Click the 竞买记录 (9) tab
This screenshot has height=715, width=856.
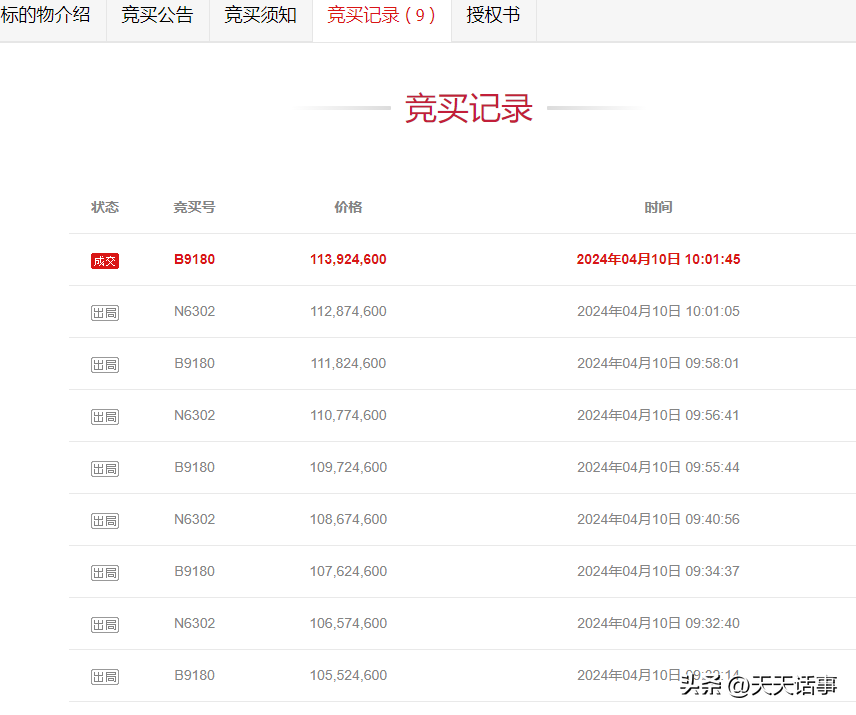click(381, 16)
